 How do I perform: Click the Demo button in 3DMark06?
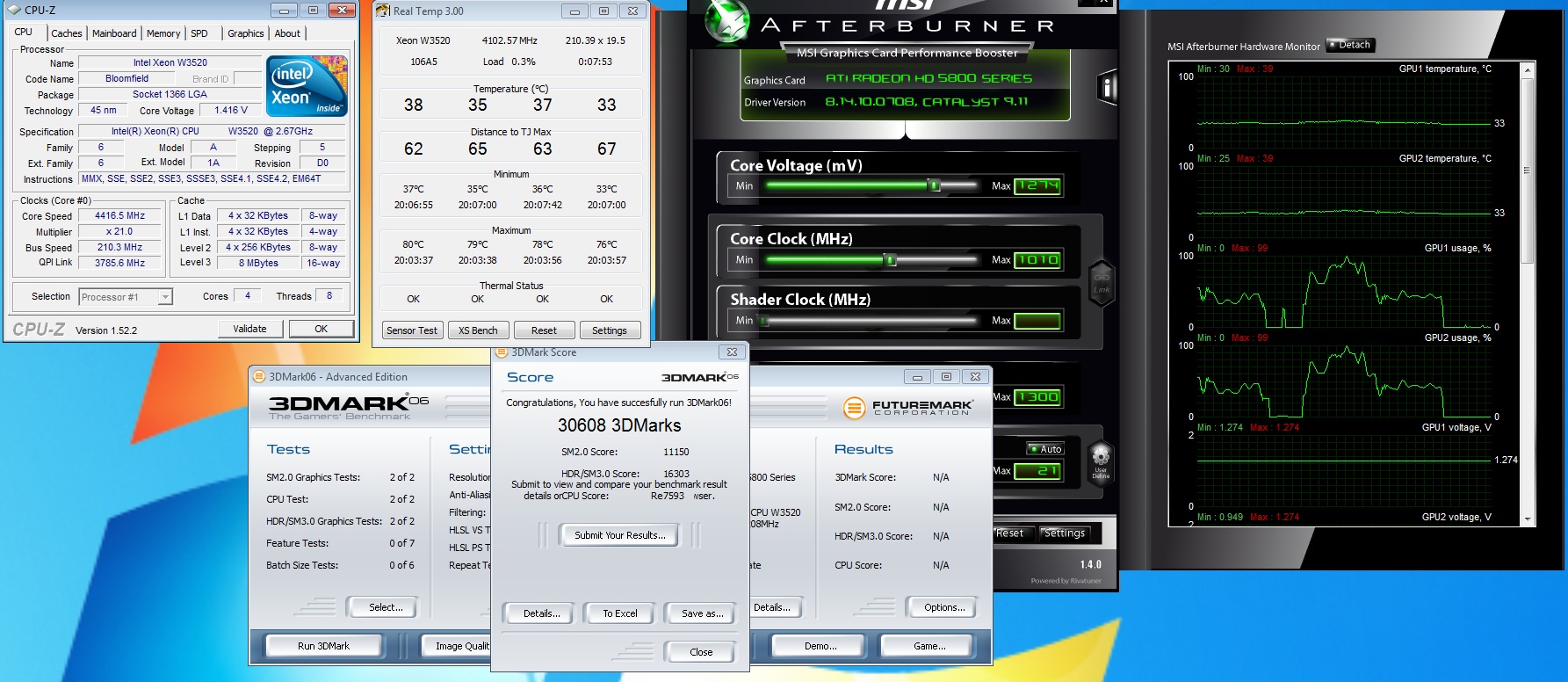[x=820, y=646]
